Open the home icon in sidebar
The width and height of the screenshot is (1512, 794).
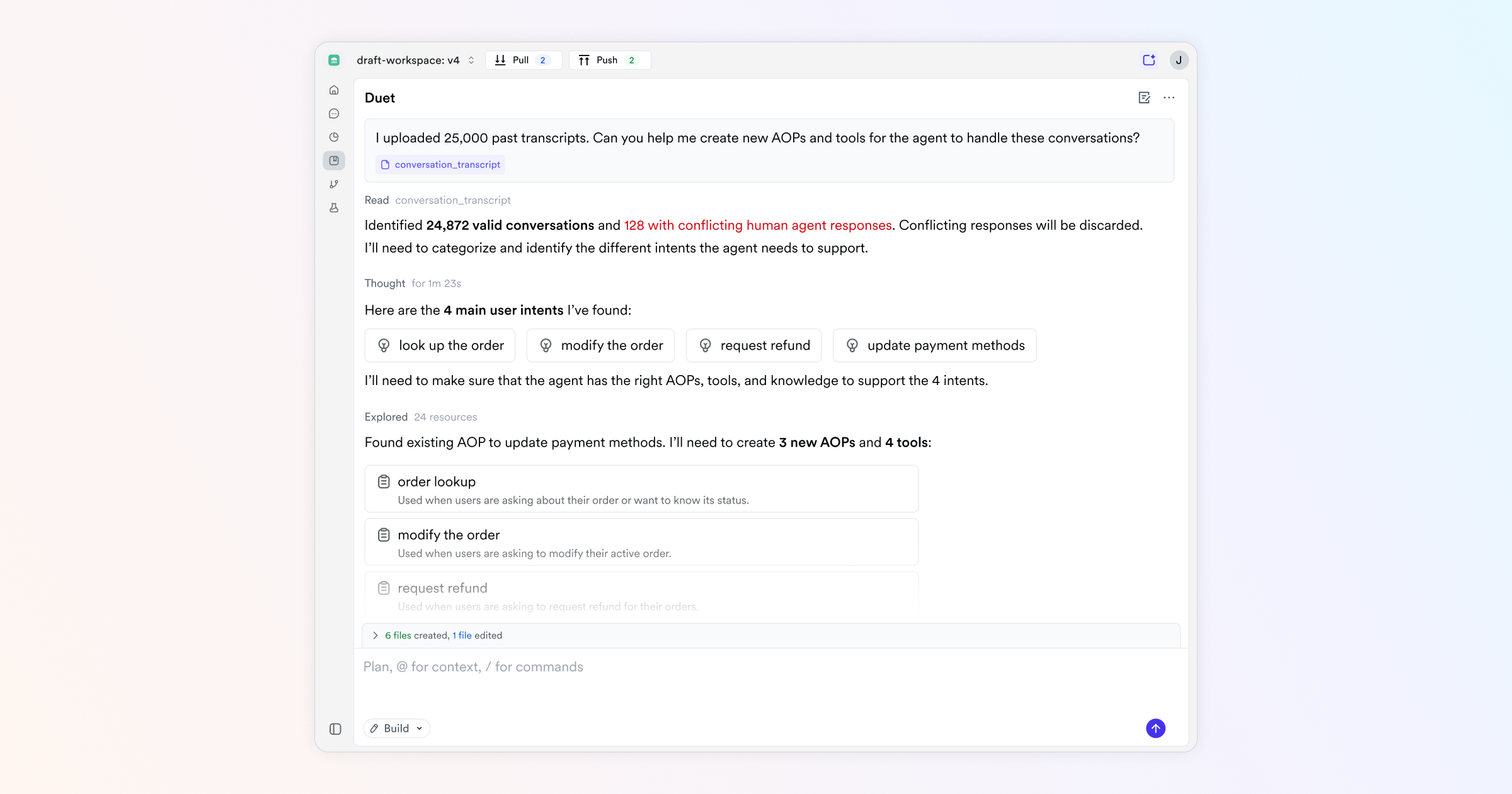(x=334, y=90)
